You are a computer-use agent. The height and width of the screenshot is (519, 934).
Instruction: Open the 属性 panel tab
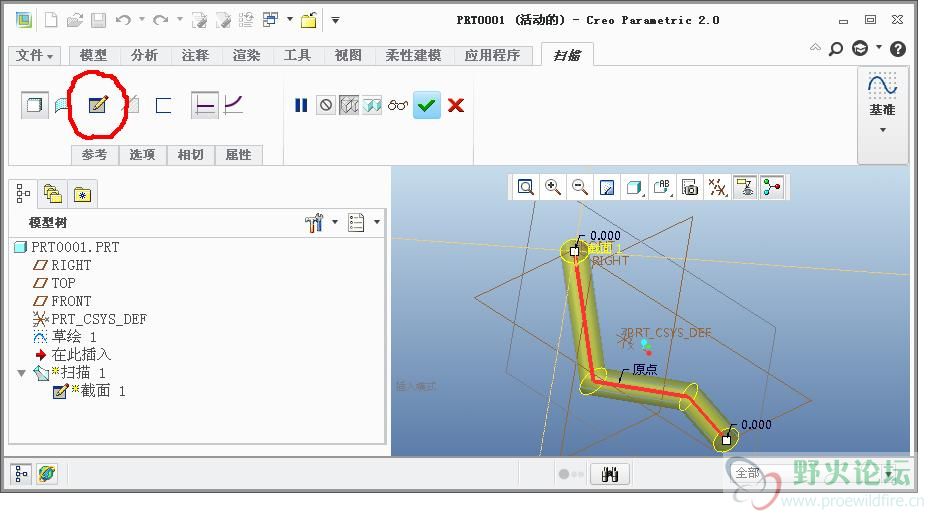[x=238, y=155]
